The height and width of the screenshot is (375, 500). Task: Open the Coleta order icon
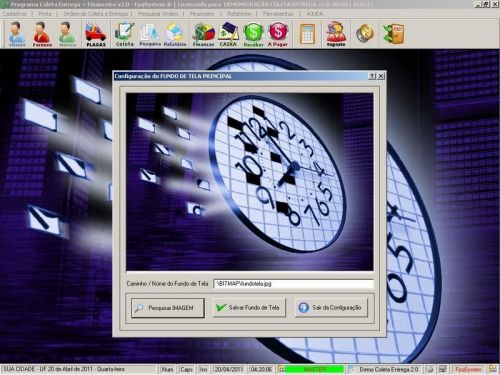(x=124, y=34)
